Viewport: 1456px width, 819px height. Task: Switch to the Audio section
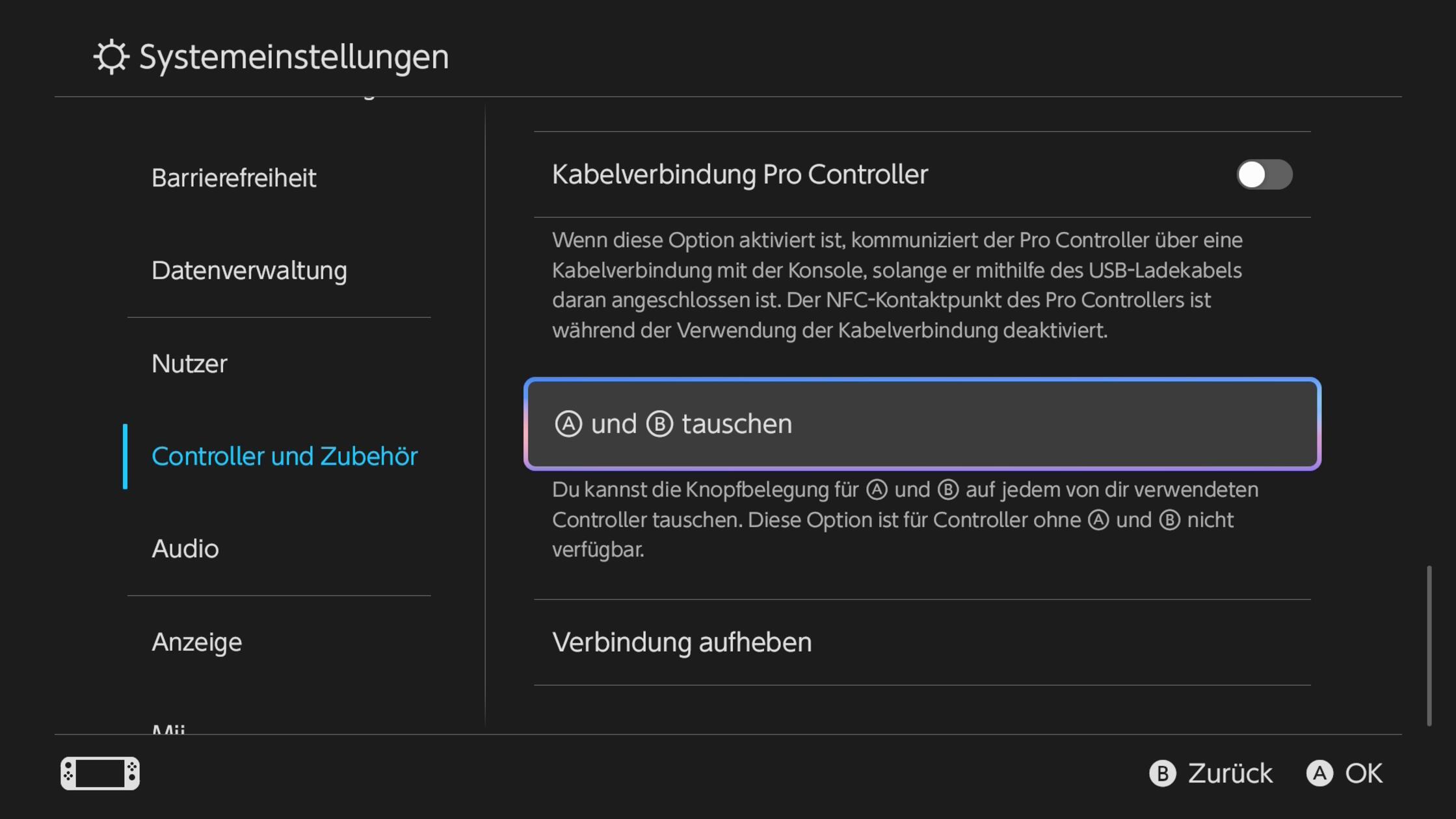point(185,549)
